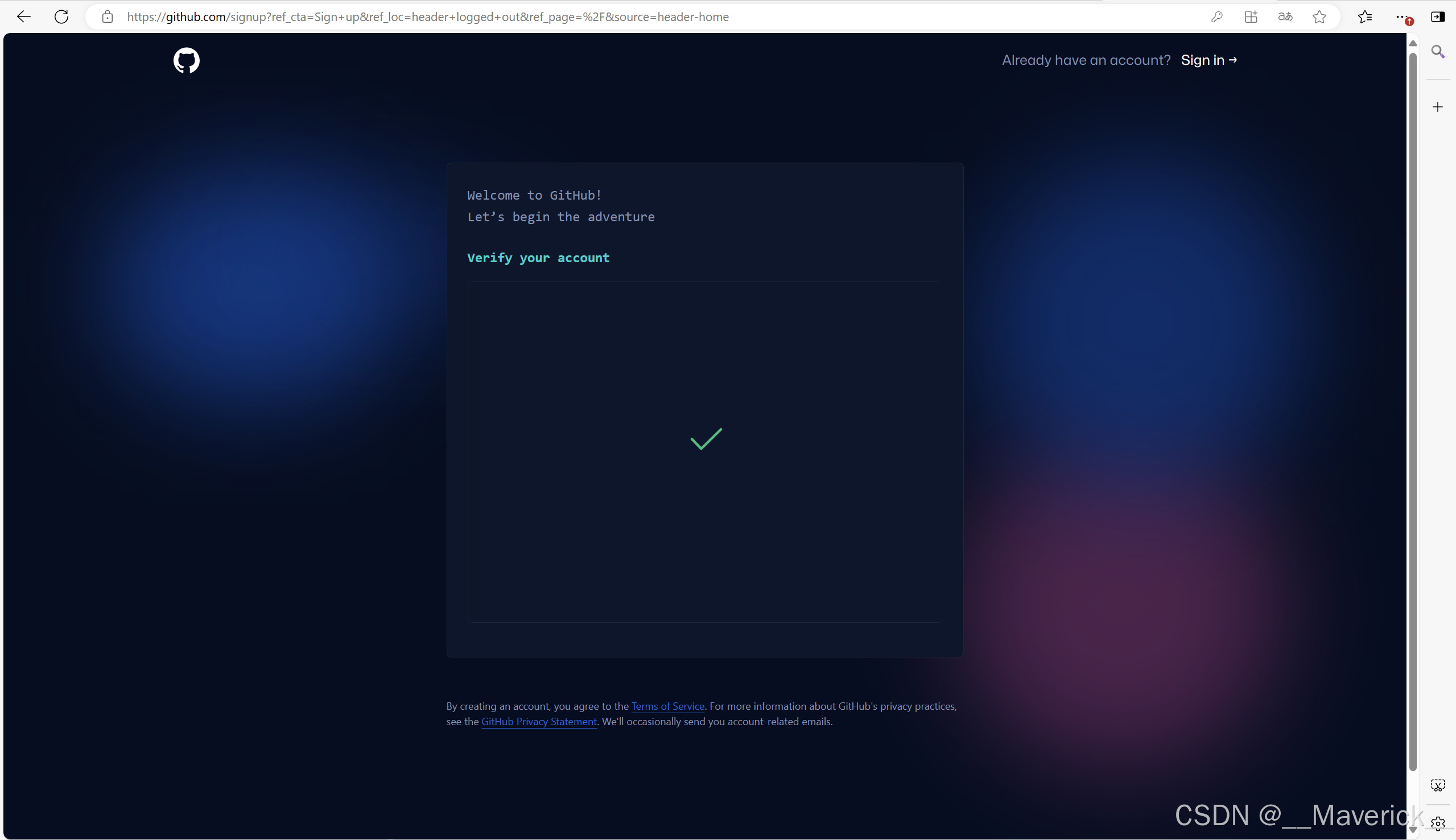The width and height of the screenshot is (1456, 840).
Task: Open the favorites list icon
Action: click(x=1365, y=16)
